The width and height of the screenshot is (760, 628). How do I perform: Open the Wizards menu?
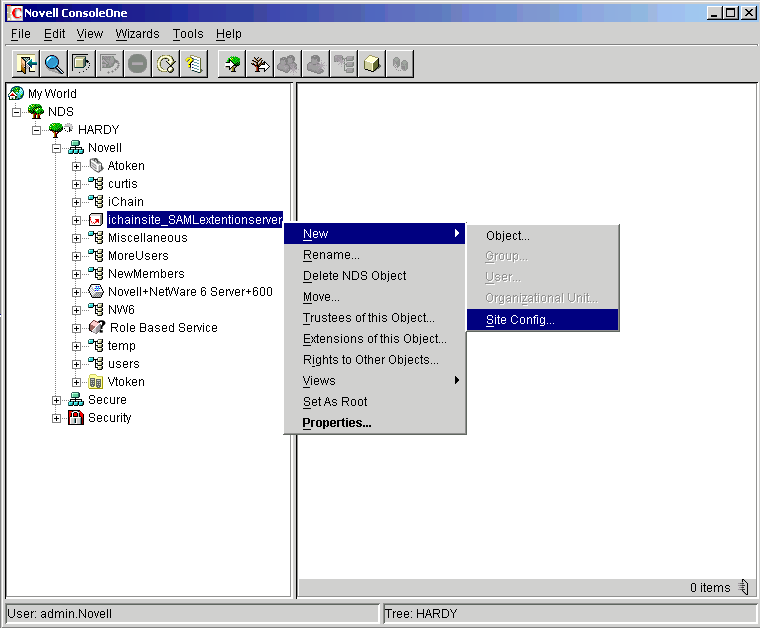[137, 33]
